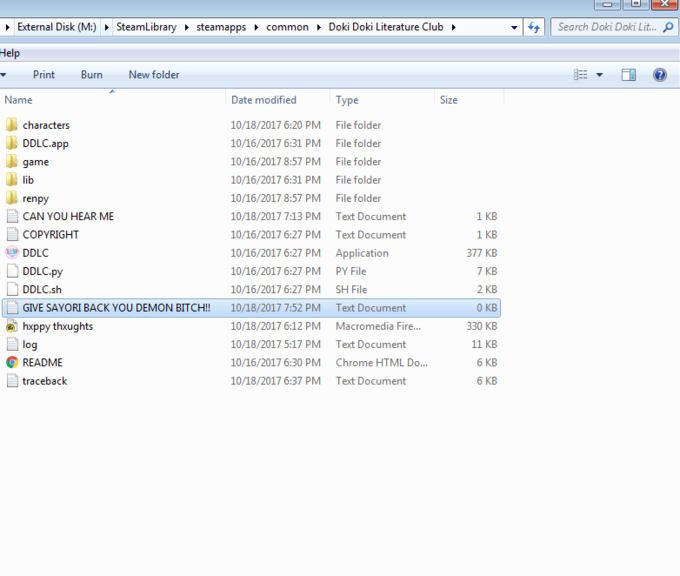Expand arrow after External Disk (M:)
The height and width of the screenshot is (576, 680).
[x=106, y=27]
